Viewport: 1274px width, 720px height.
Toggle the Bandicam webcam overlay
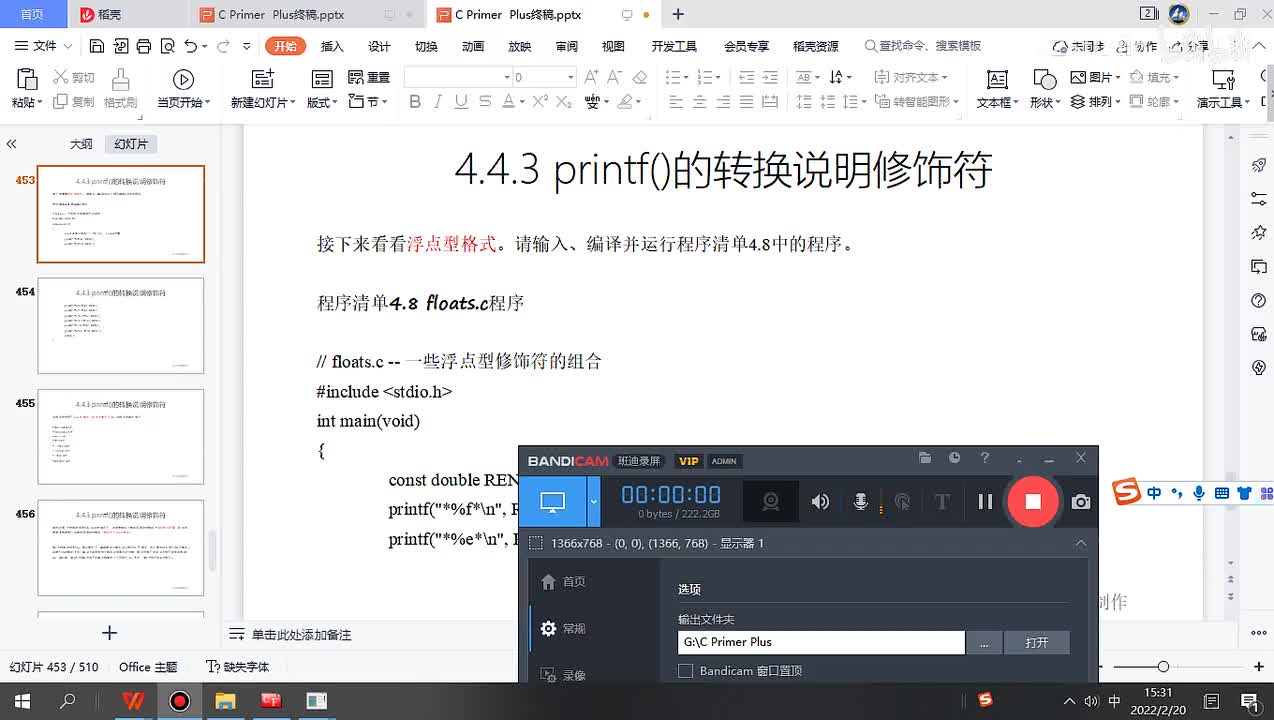tap(771, 502)
